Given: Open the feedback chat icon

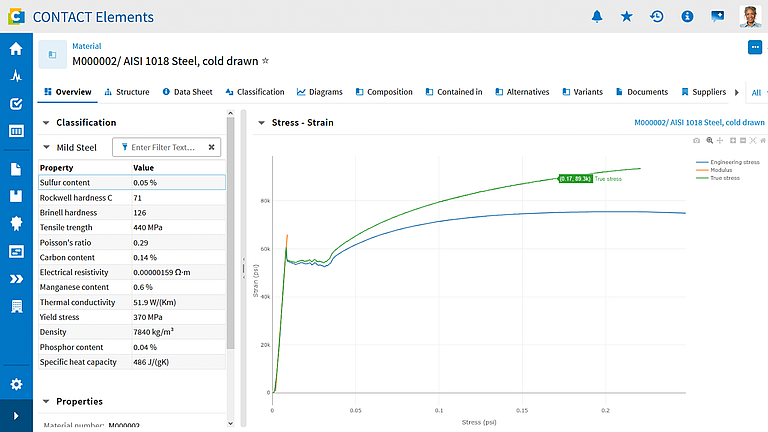Looking at the screenshot, I should 718,17.
